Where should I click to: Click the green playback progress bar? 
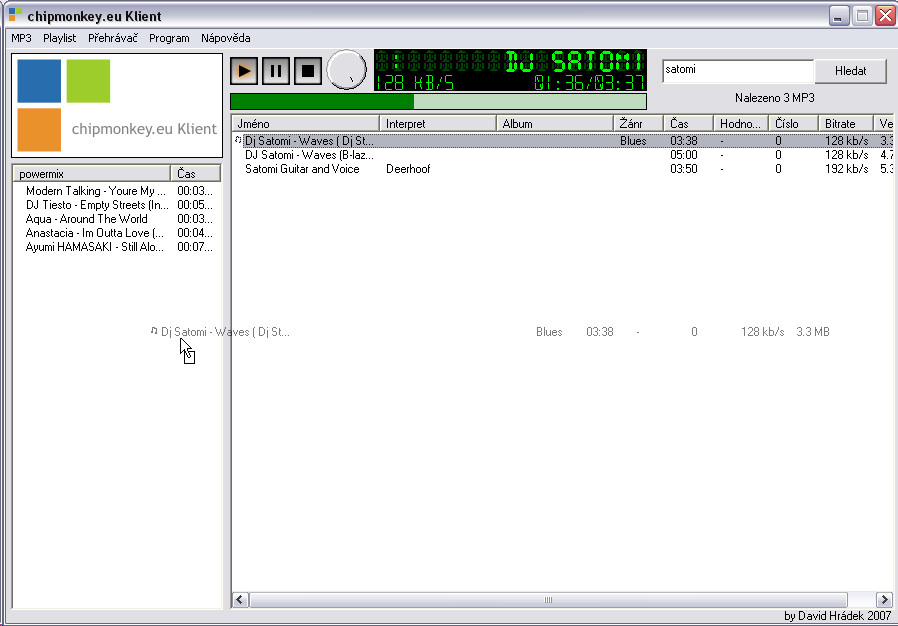[439, 101]
